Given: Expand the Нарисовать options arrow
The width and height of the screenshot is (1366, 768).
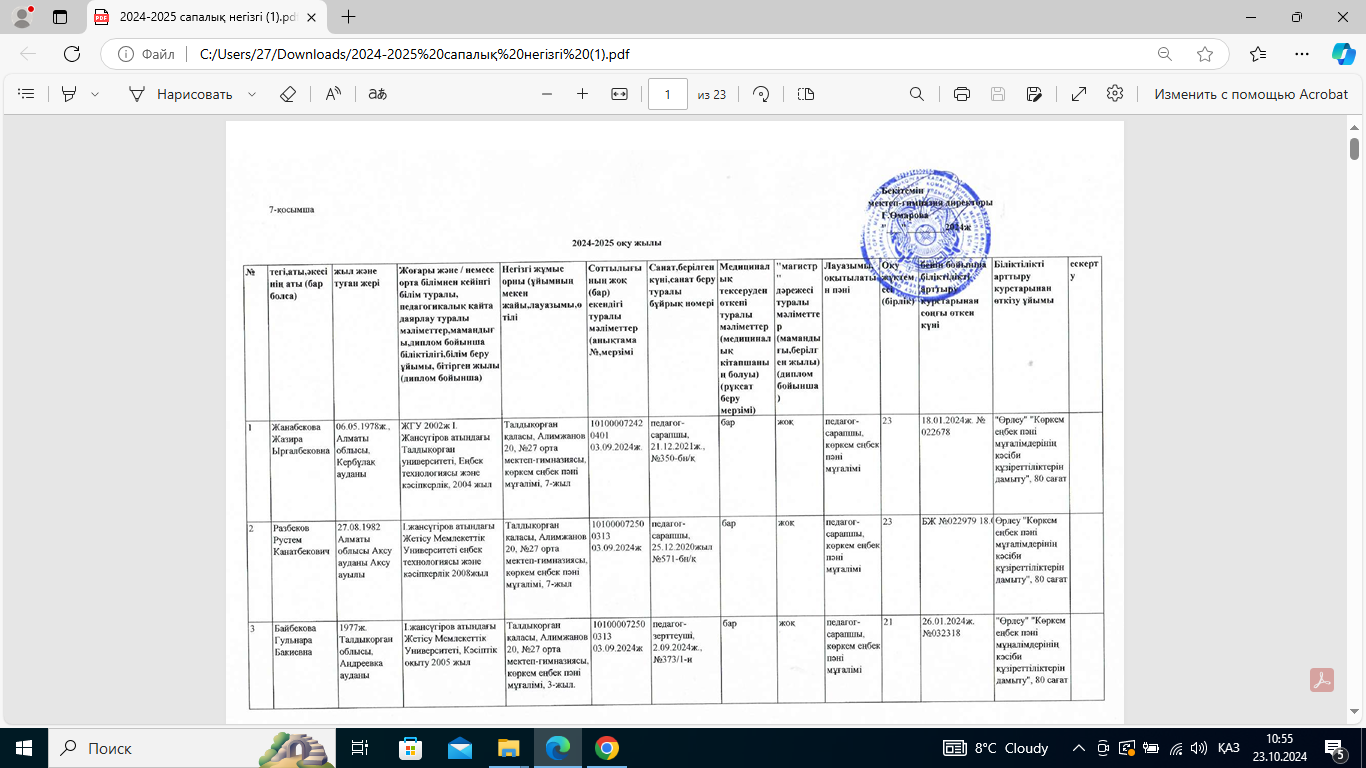Looking at the screenshot, I should pos(252,94).
